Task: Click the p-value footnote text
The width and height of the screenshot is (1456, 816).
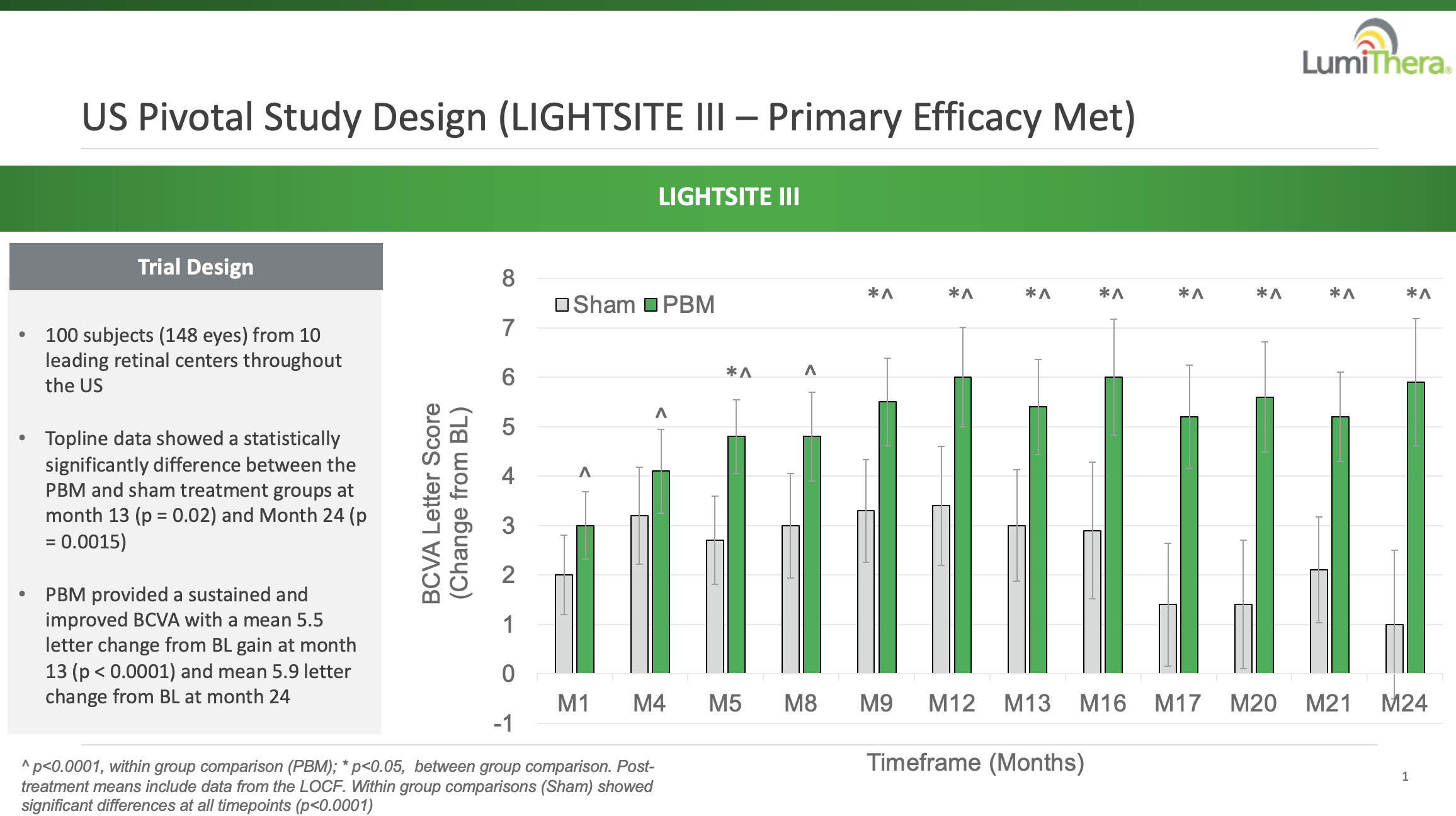Action: (x=338, y=786)
